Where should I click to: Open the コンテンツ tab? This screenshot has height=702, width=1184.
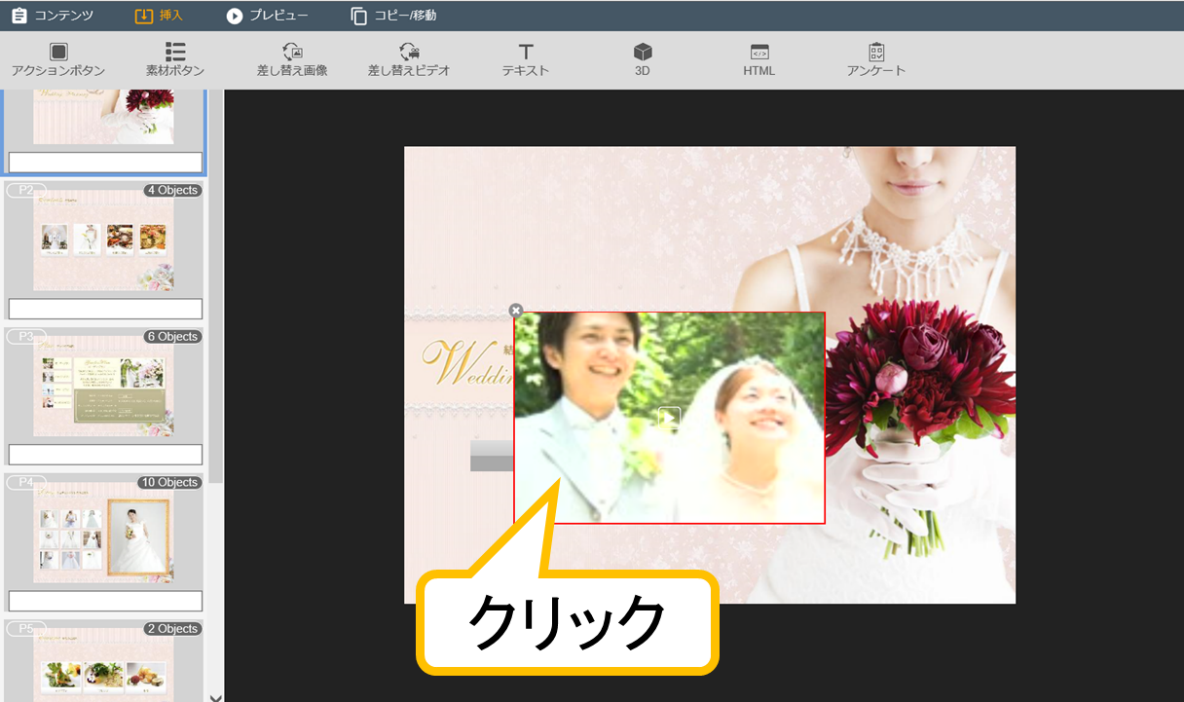pyautogui.click(x=52, y=16)
